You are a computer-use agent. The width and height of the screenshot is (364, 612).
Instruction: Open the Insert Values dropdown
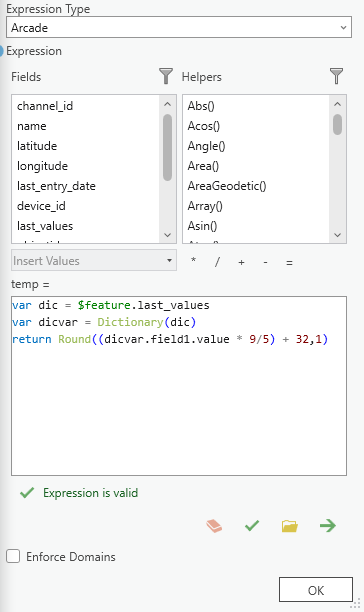[x=94, y=260]
